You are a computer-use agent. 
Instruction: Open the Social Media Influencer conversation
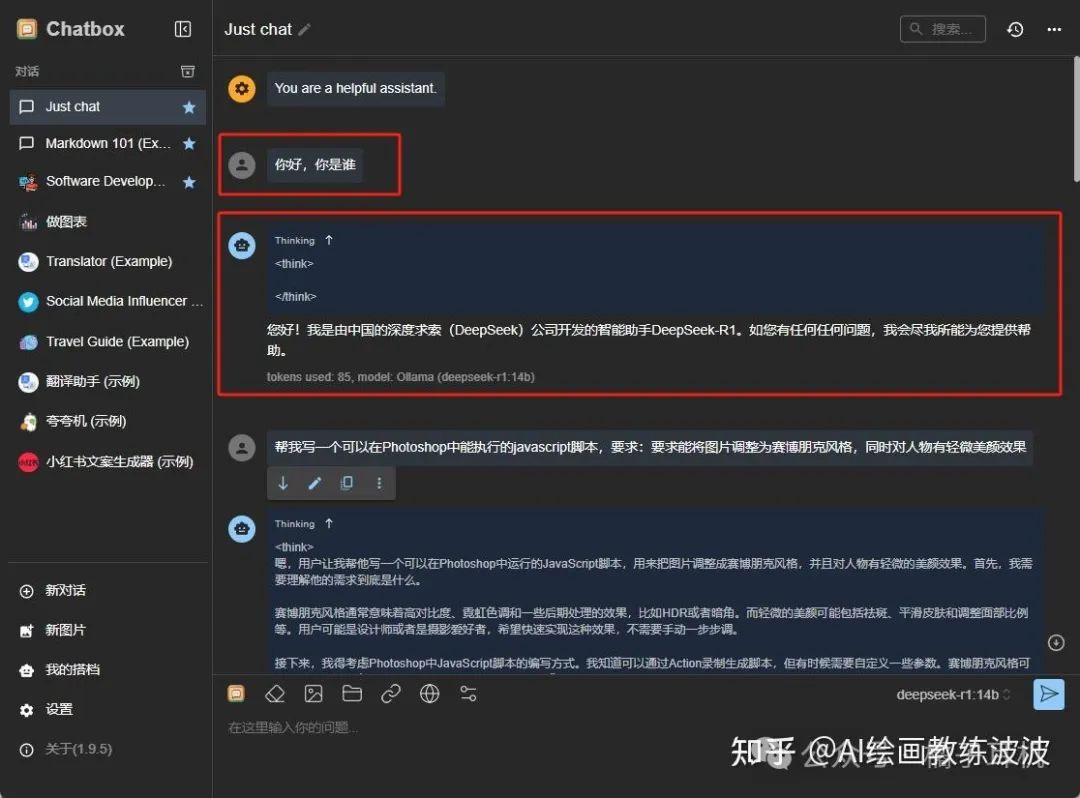(107, 302)
